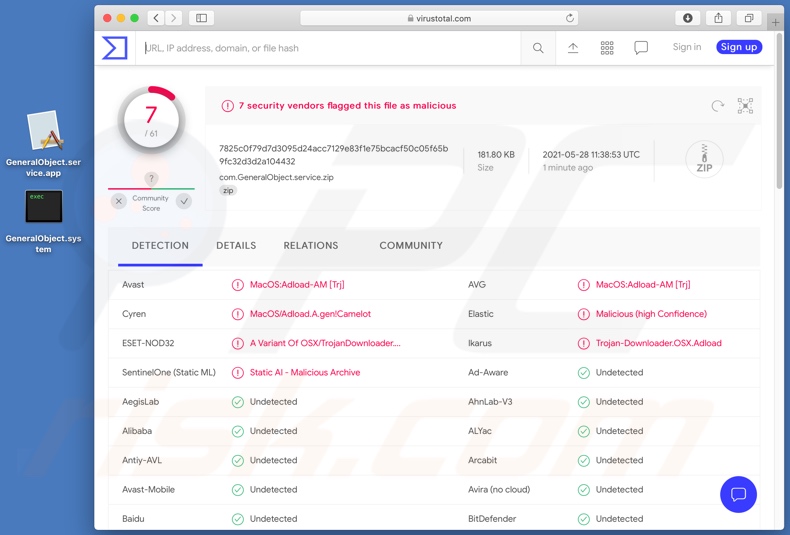Viewport: 790px width, 535px height.
Task: Click the reanalyze refresh icon
Action: click(717, 106)
